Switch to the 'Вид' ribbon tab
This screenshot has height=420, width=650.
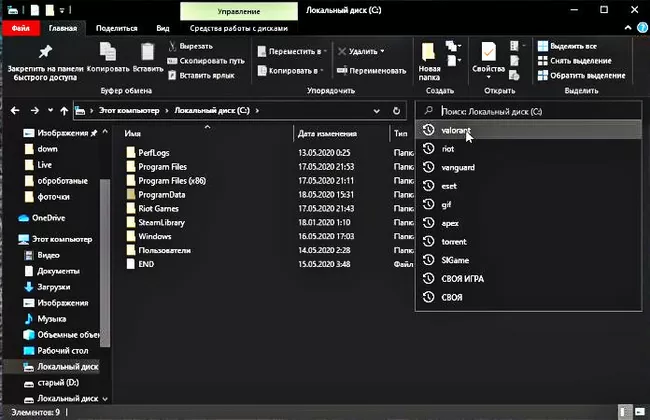pos(163,29)
